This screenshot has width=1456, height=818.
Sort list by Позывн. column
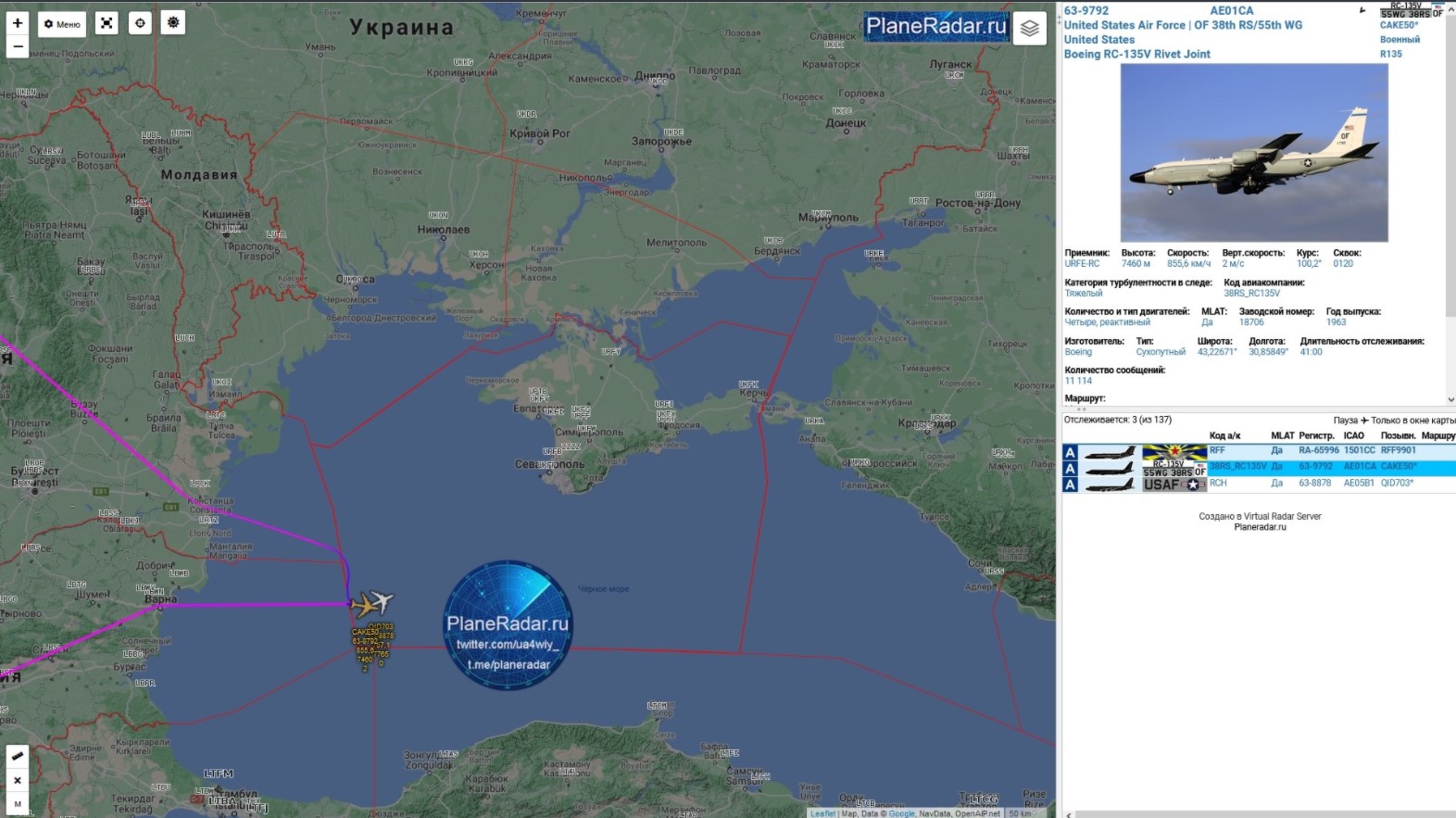pos(1398,435)
